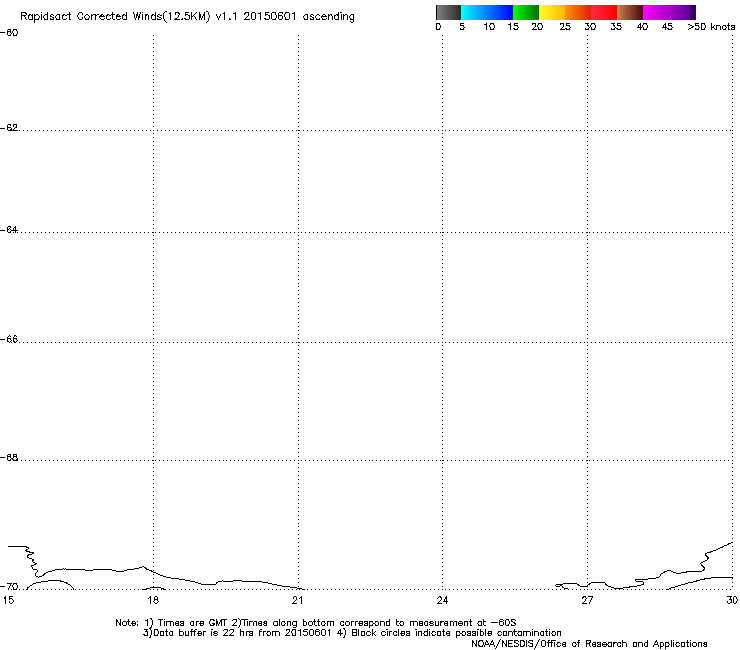Click the '18' longitude axis label
This screenshot has height=650, width=740.
[x=153, y=600]
